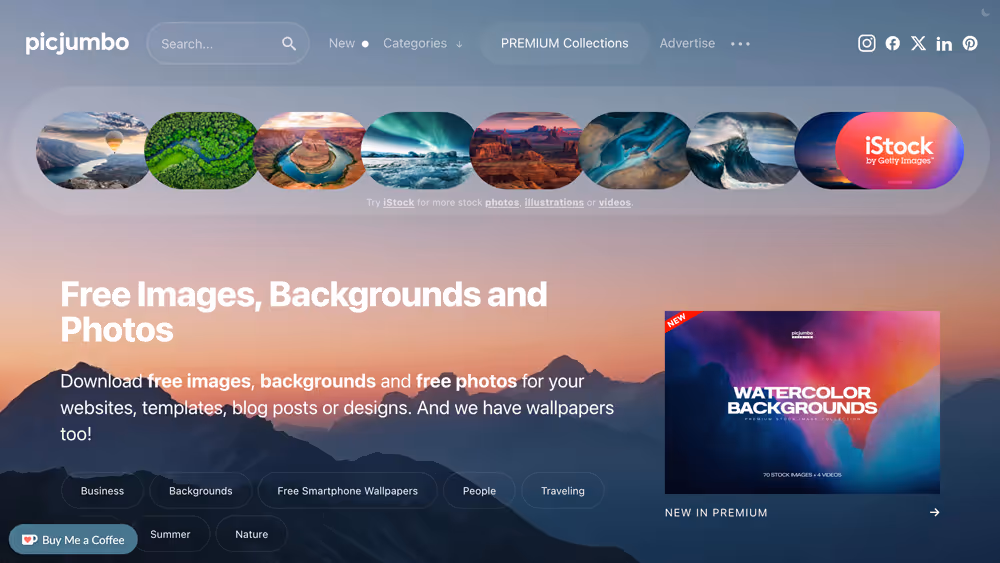Screen dimensions: 1000x563
Task: Click the arrow next to New in Premium
Action: (934, 512)
